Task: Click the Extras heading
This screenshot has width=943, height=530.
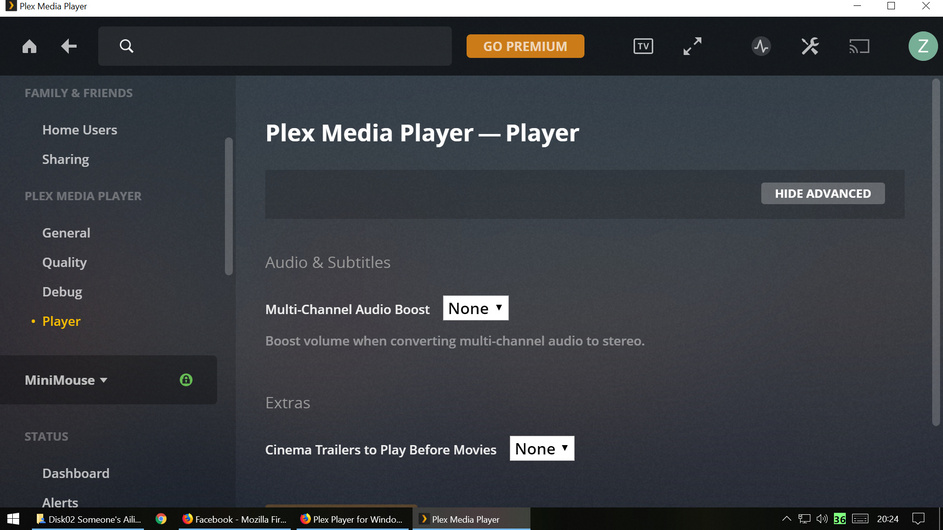Action: pos(287,402)
